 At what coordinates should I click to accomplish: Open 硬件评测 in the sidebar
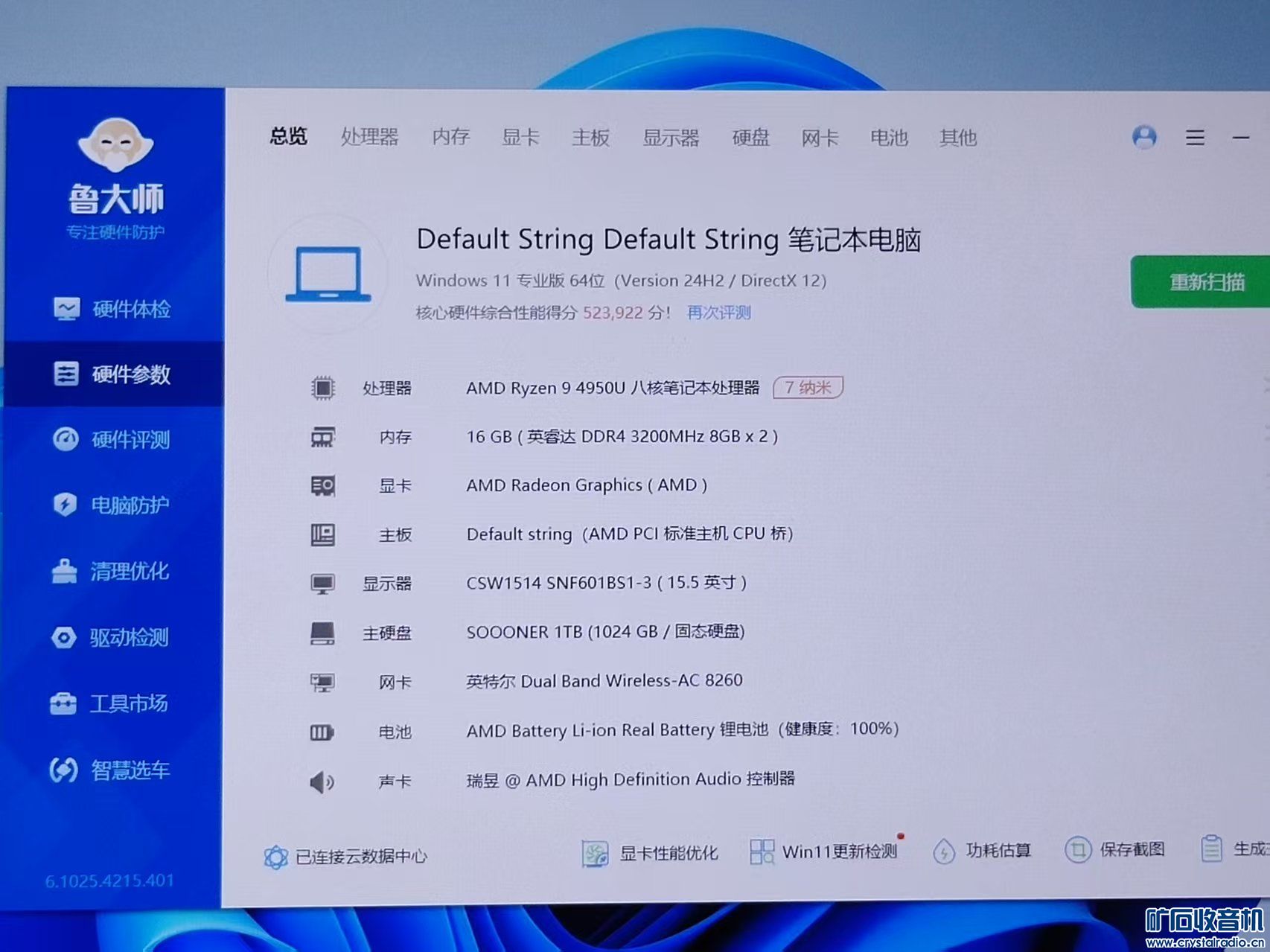(113, 439)
